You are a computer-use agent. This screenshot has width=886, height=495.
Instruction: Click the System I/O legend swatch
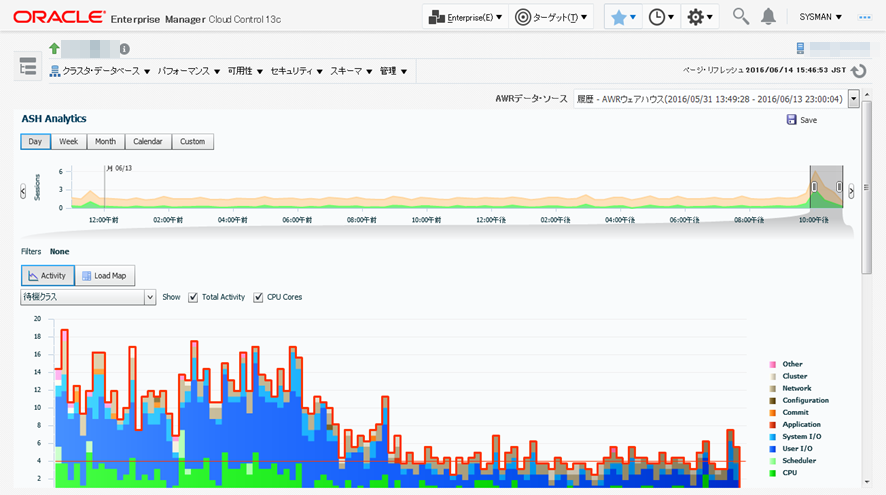click(772, 437)
